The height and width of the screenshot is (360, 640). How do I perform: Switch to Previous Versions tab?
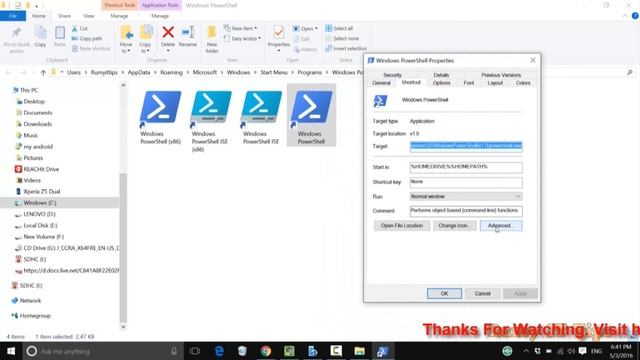coord(501,75)
